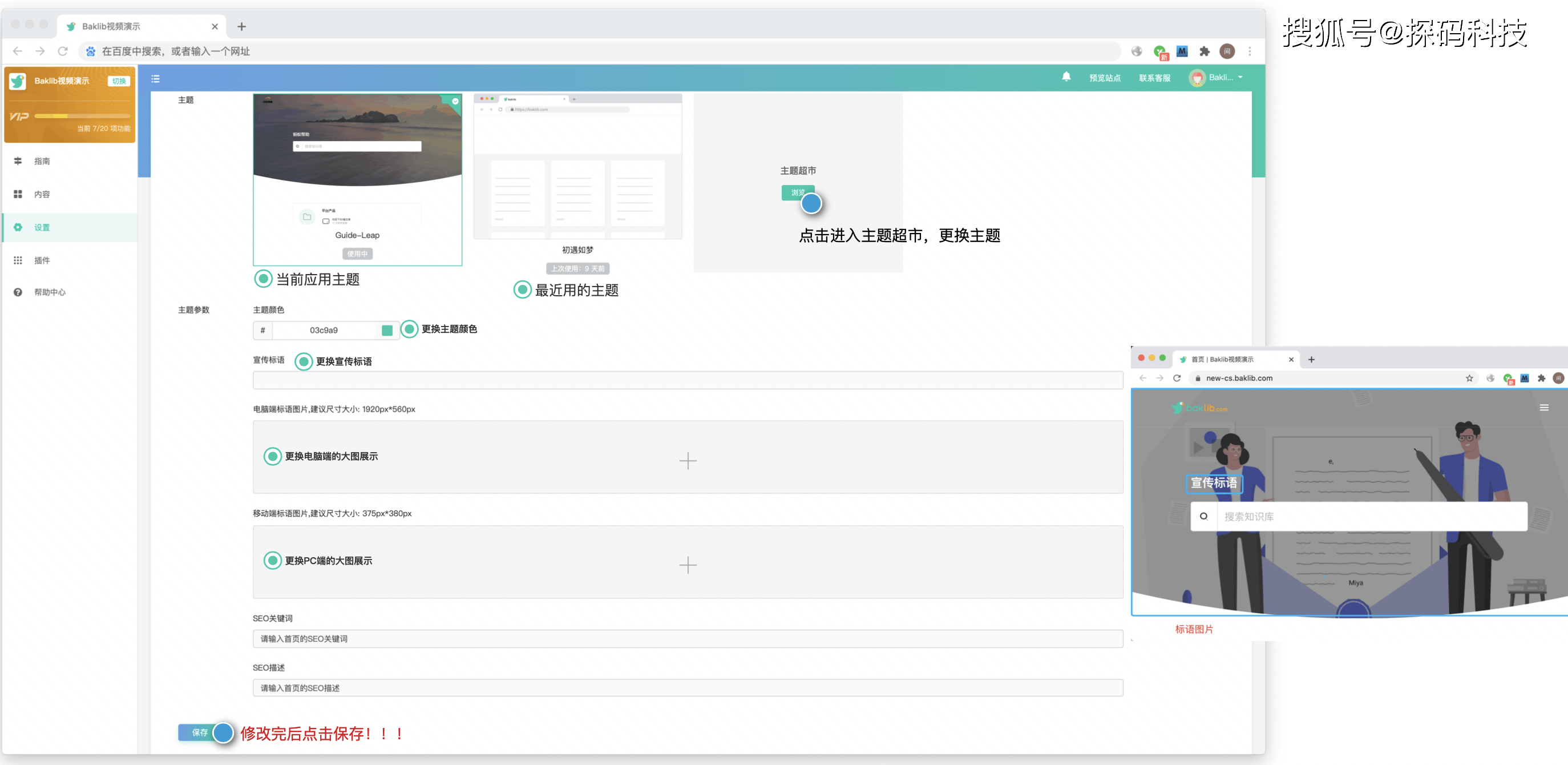
Task: Click the VIP progress bar
Action: click(82, 116)
